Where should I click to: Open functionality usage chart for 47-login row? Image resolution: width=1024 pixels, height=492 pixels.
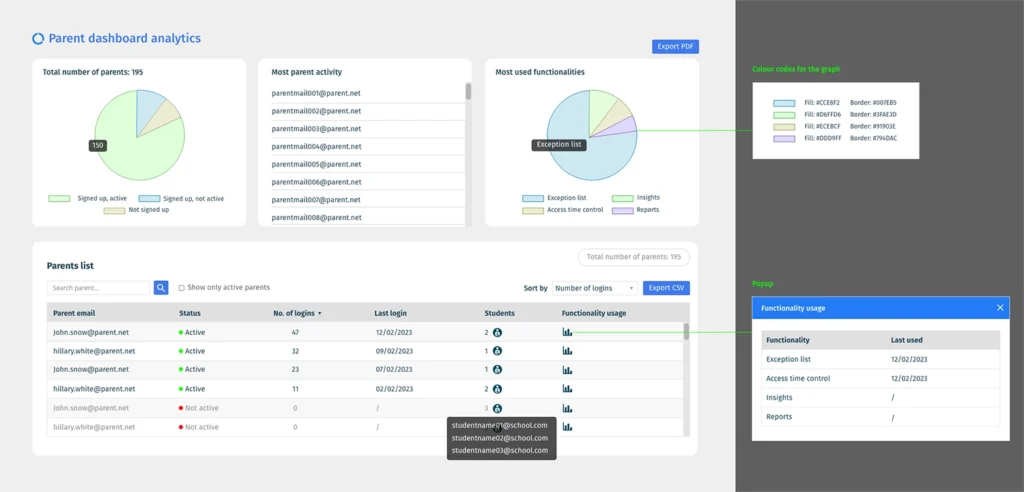[x=568, y=332]
